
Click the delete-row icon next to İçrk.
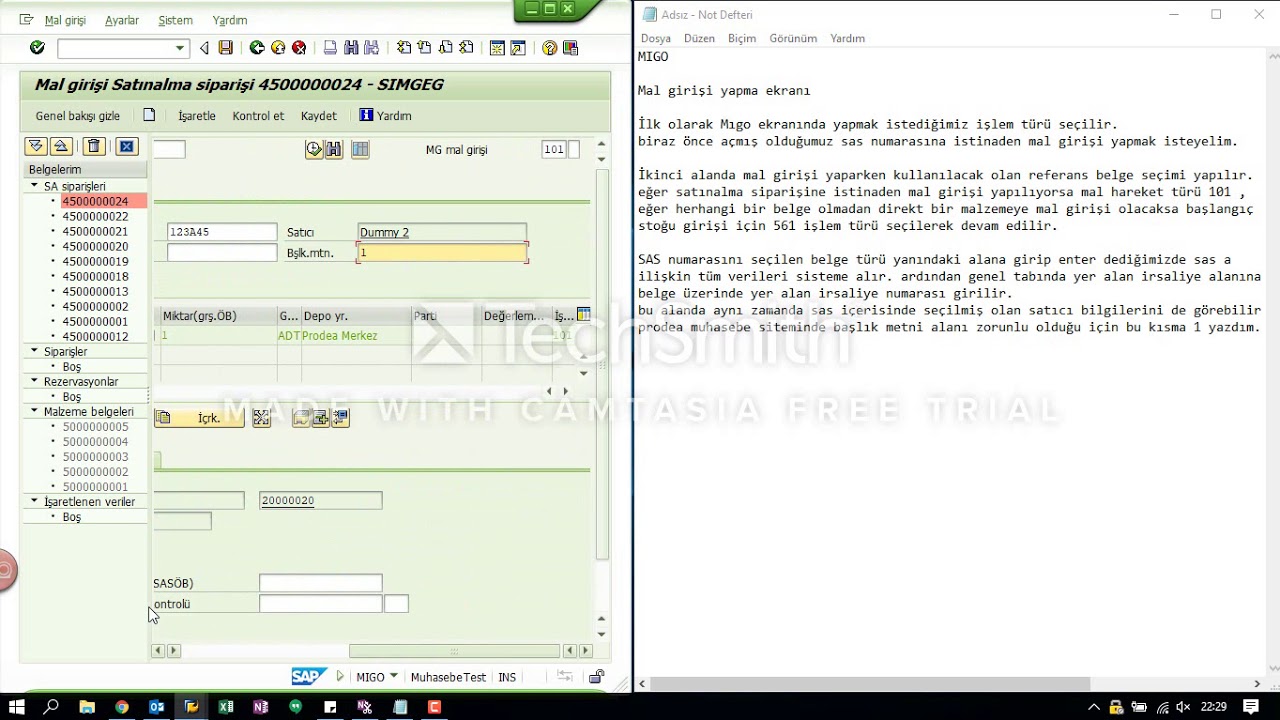pos(262,418)
